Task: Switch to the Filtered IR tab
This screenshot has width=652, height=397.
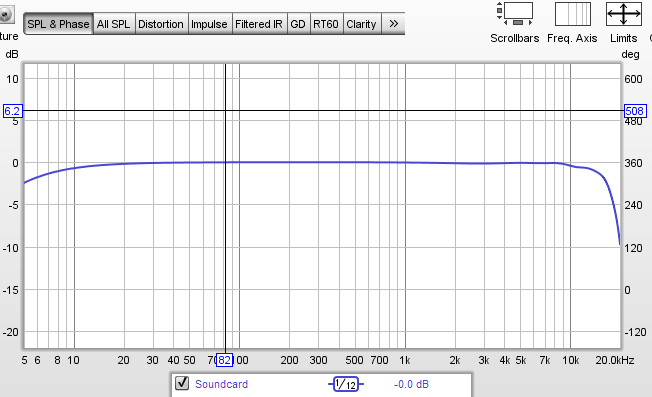Action: click(259, 24)
